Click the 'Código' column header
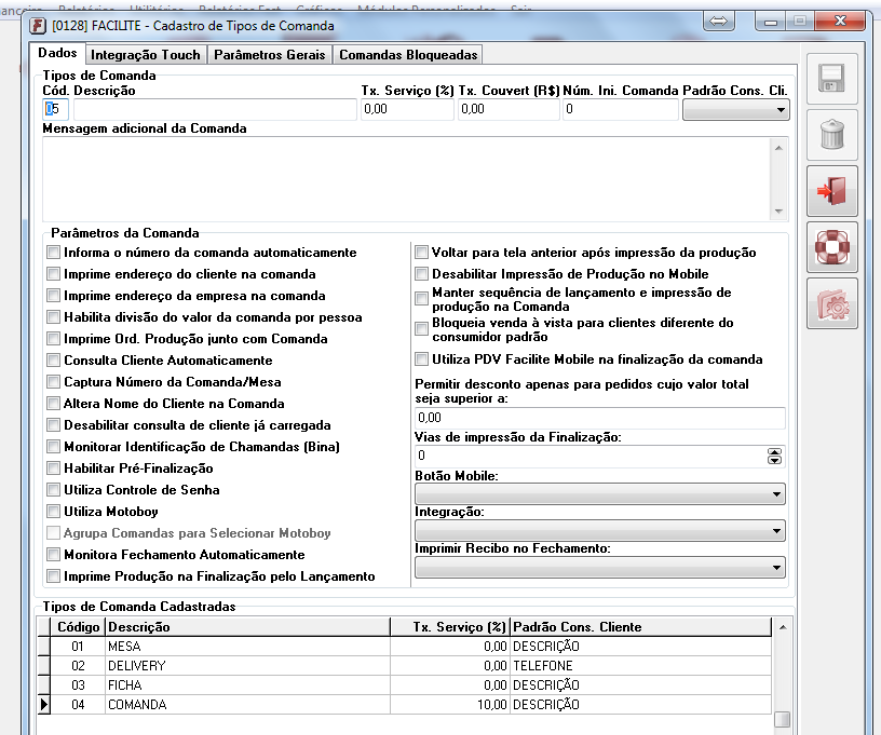Viewport: 881px width, 735px height. pyautogui.click(x=78, y=627)
